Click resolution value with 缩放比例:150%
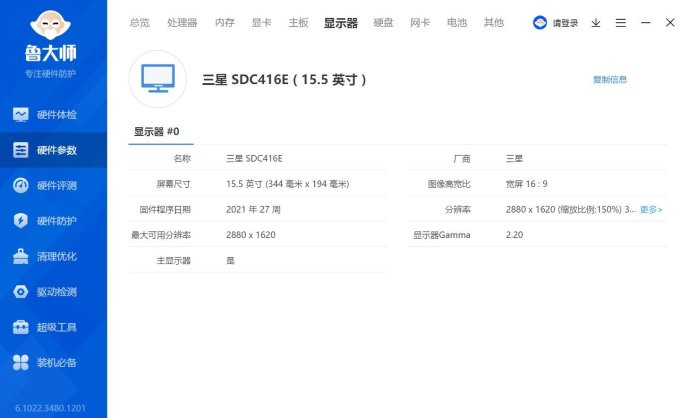680x418 pixels. click(571, 209)
